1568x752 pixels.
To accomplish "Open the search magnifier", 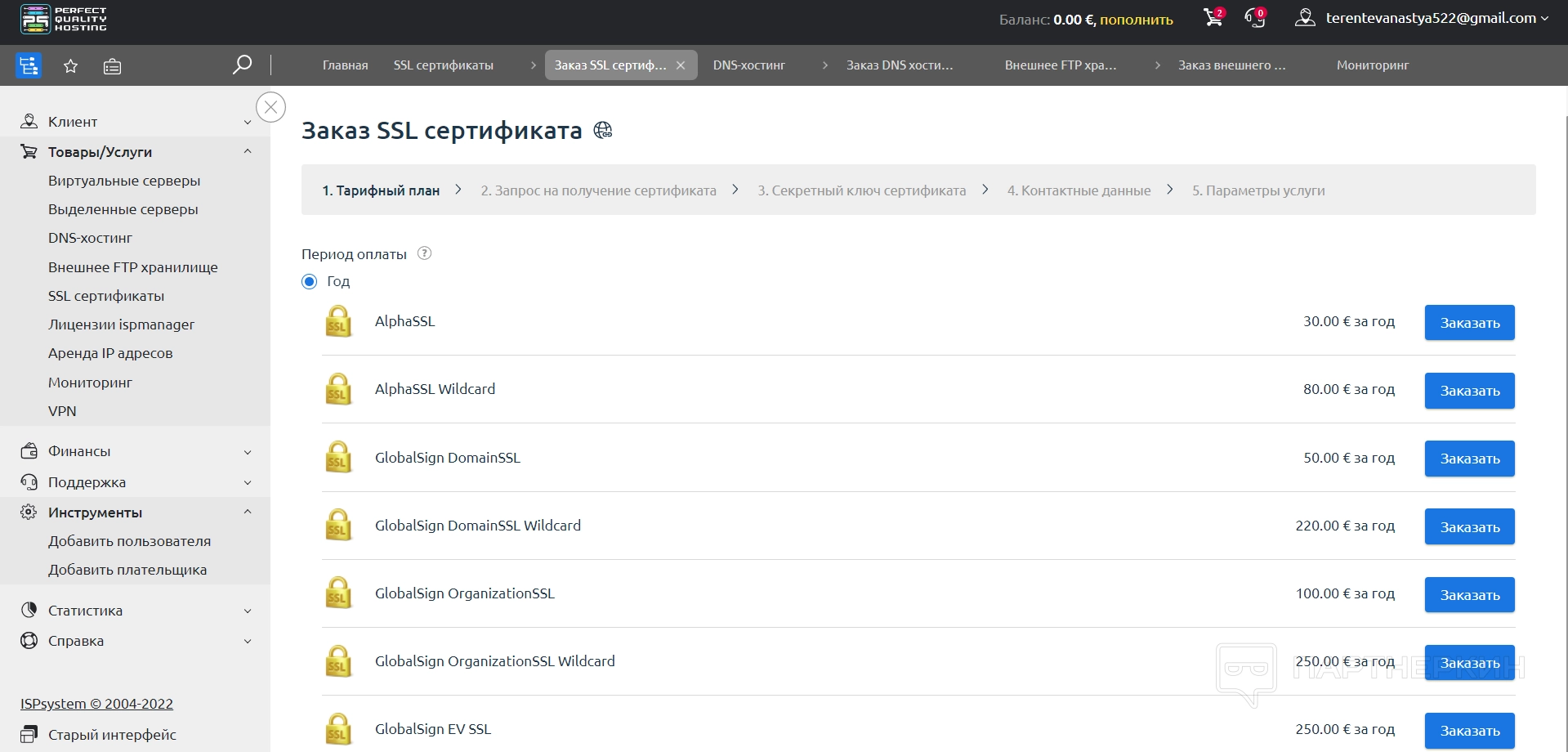I will pyautogui.click(x=242, y=65).
